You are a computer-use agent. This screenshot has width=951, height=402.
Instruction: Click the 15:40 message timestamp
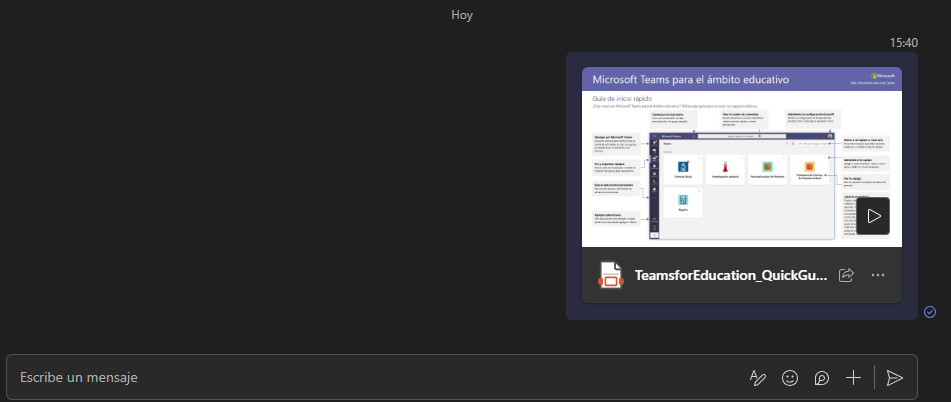pos(903,43)
